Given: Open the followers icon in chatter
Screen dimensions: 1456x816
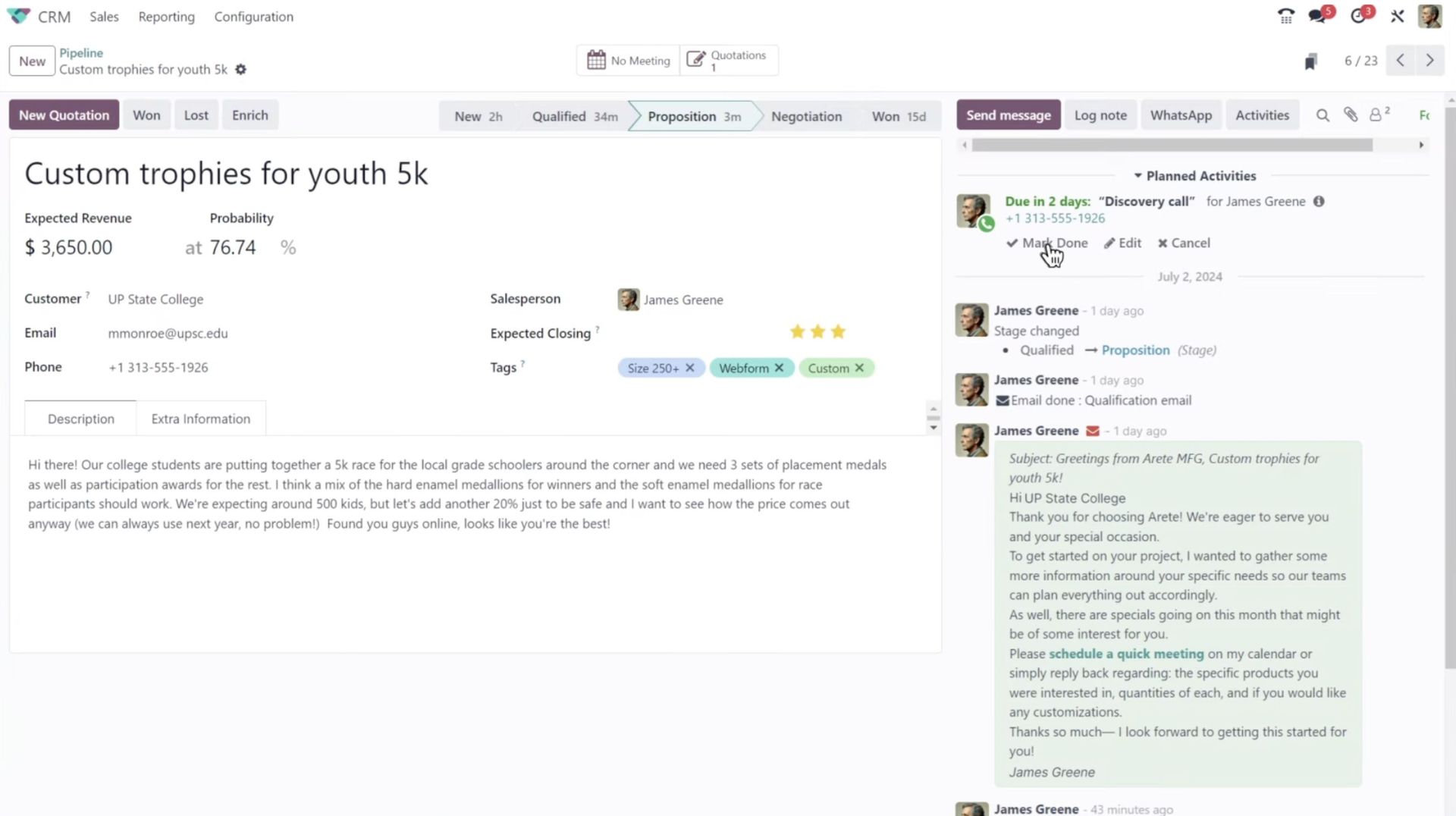Looking at the screenshot, I should 1376,115.
